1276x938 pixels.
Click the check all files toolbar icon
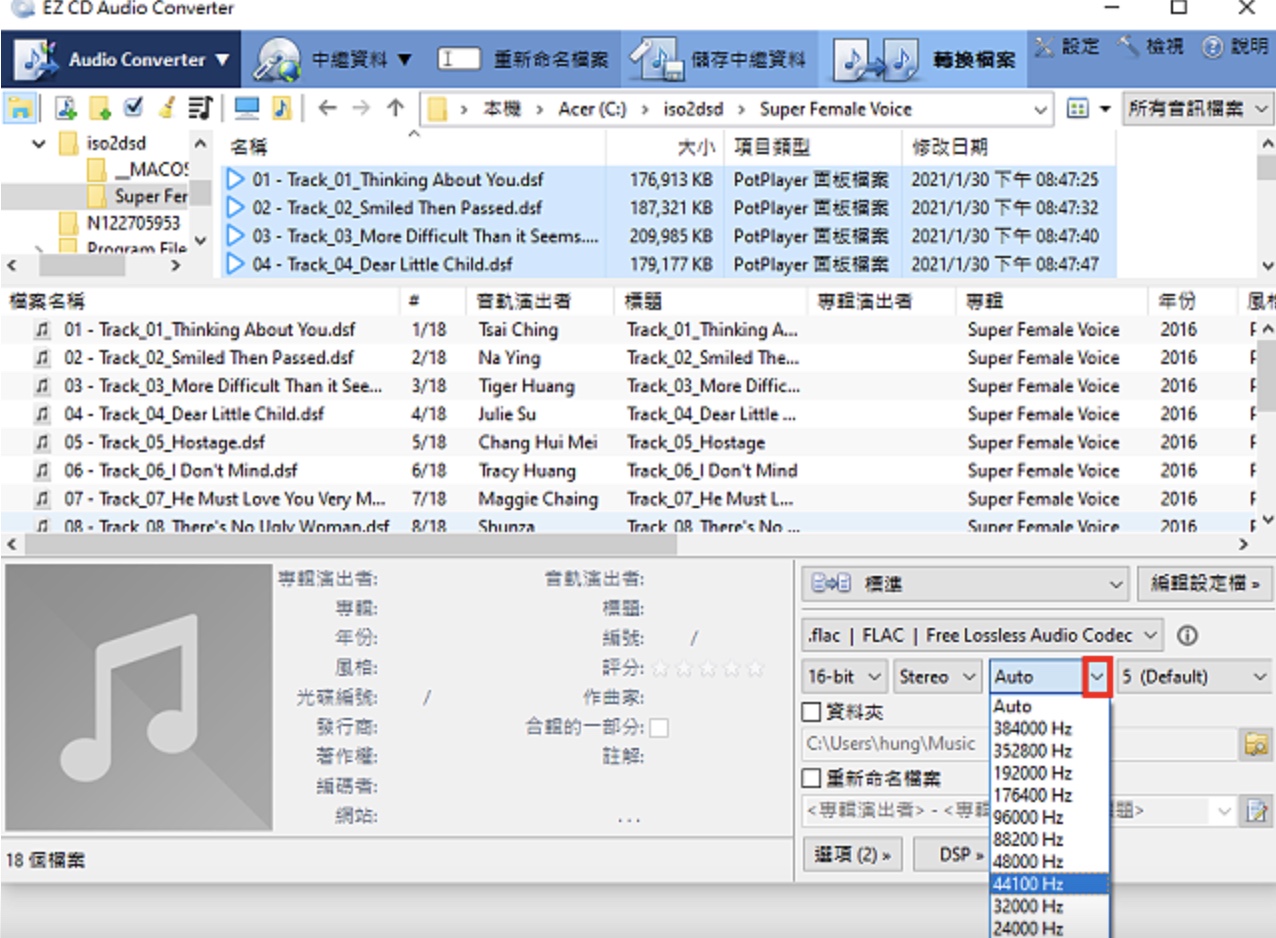[133, 108]
